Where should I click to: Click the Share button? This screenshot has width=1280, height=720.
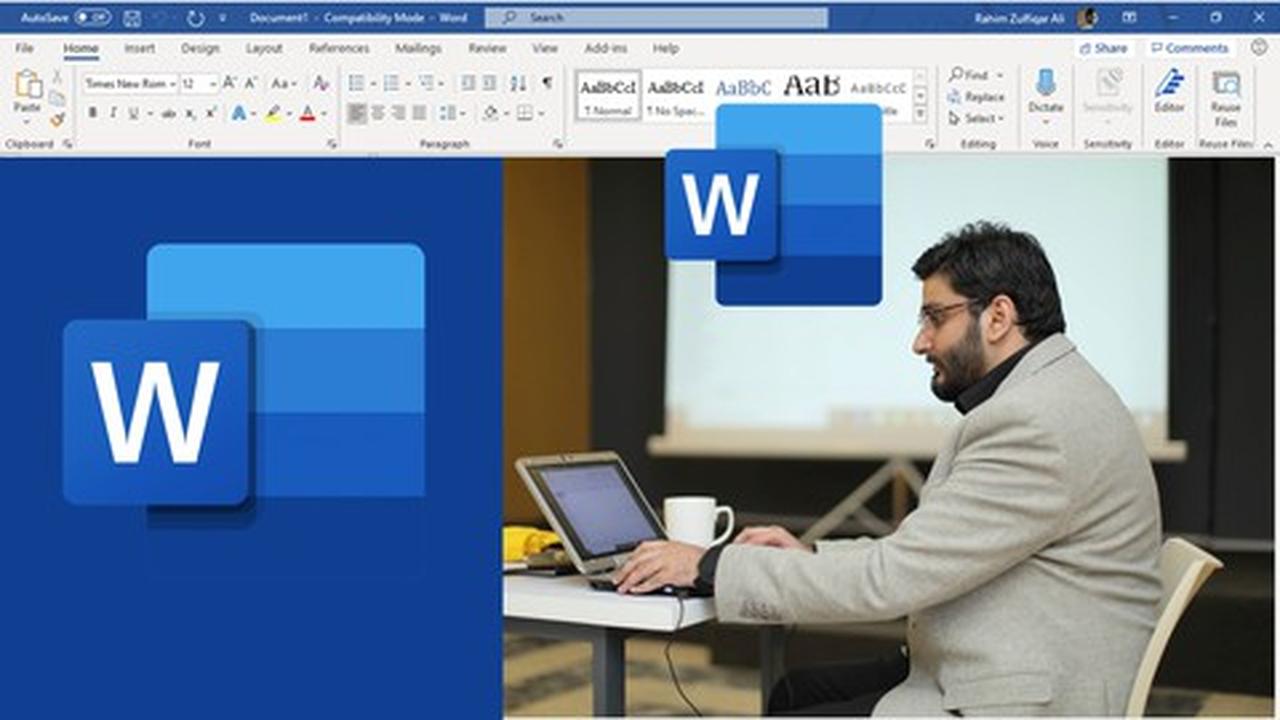coord(1104,48)
